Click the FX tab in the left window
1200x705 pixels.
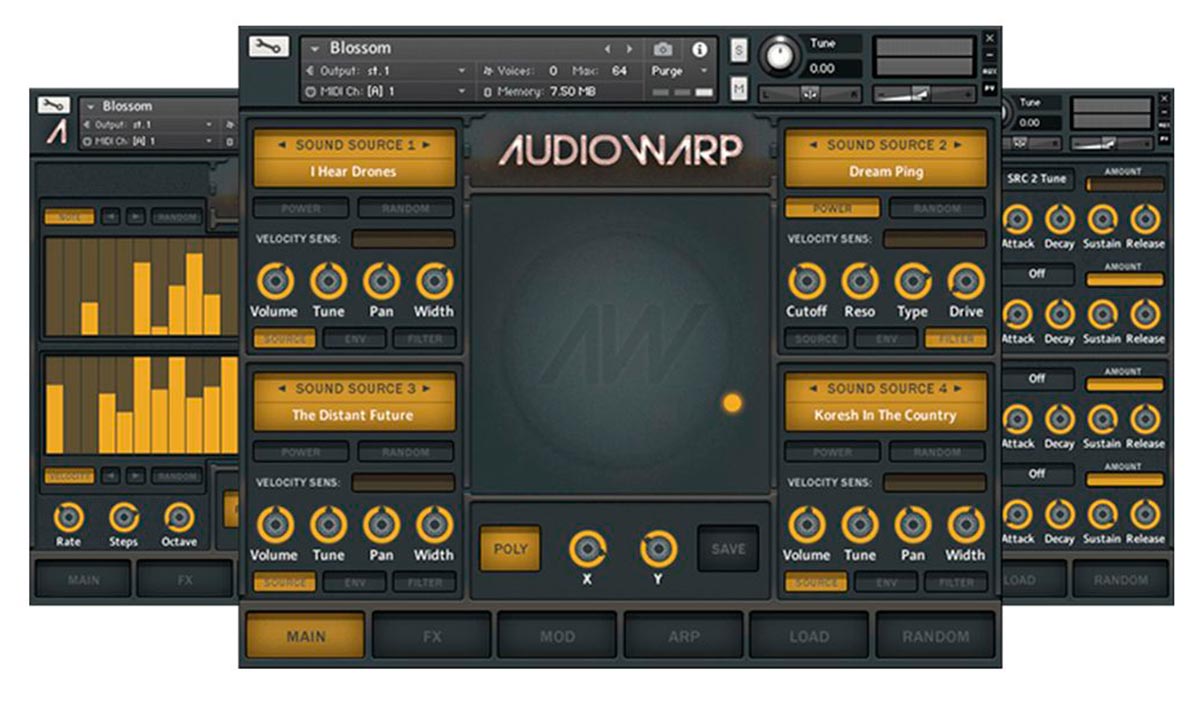tap(184, 579)
